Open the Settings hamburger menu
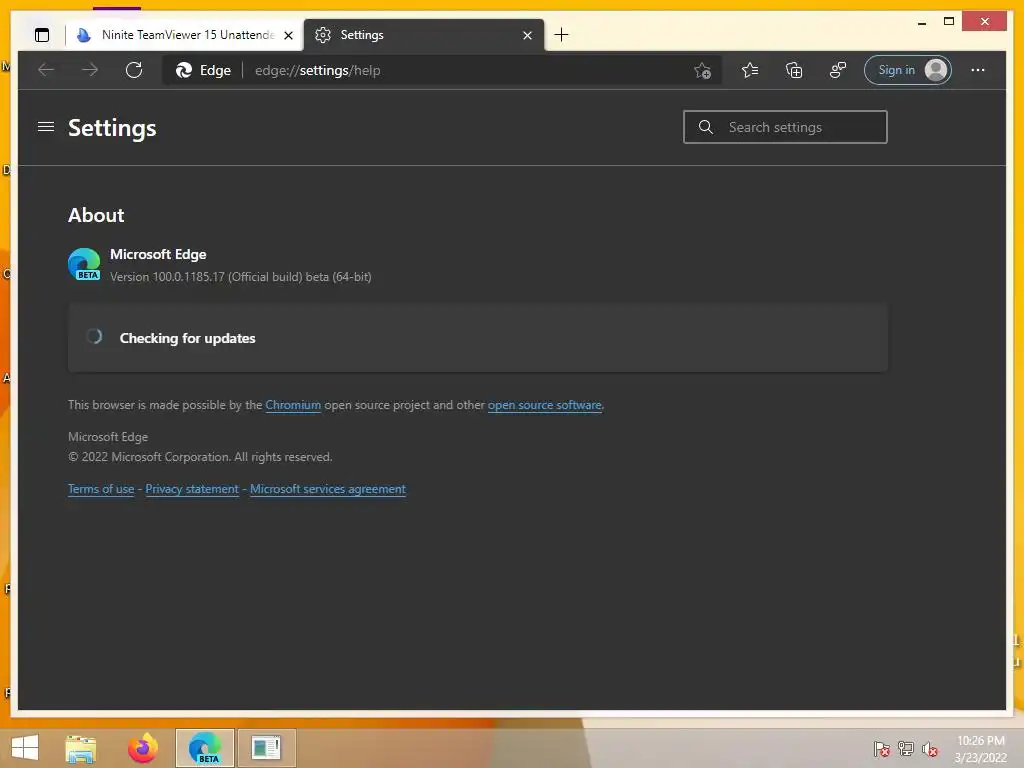Image resolution: width=1024 pixels, height=768 pixels. [46, 127]
